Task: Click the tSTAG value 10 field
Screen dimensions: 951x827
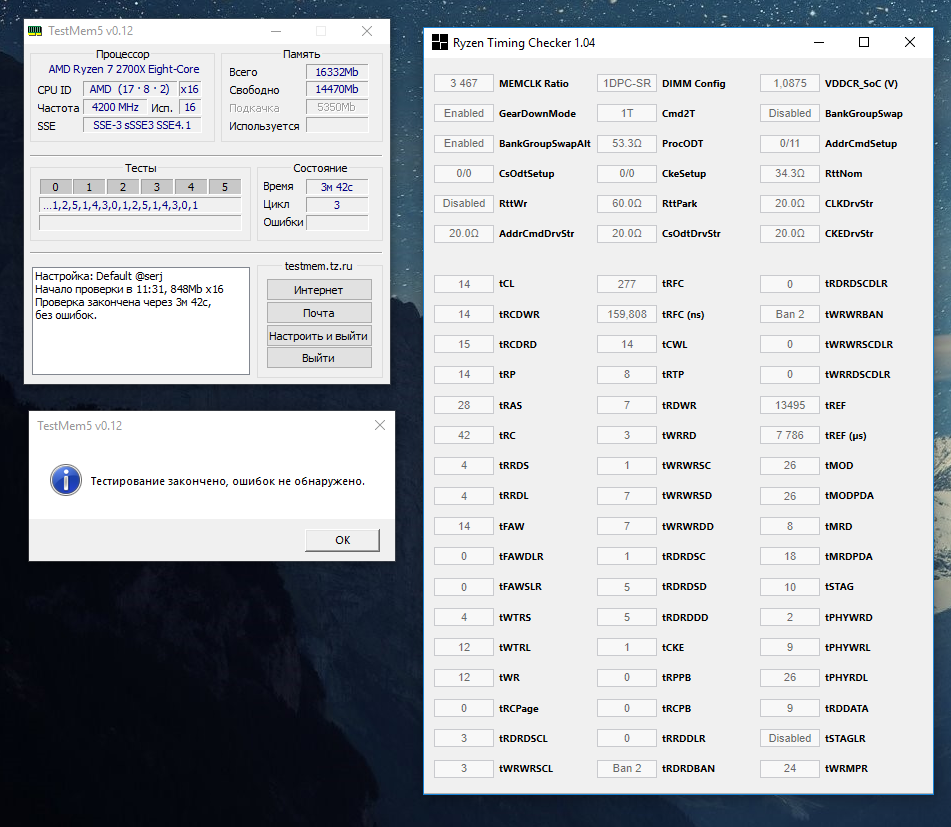Action: coord(790,587)
